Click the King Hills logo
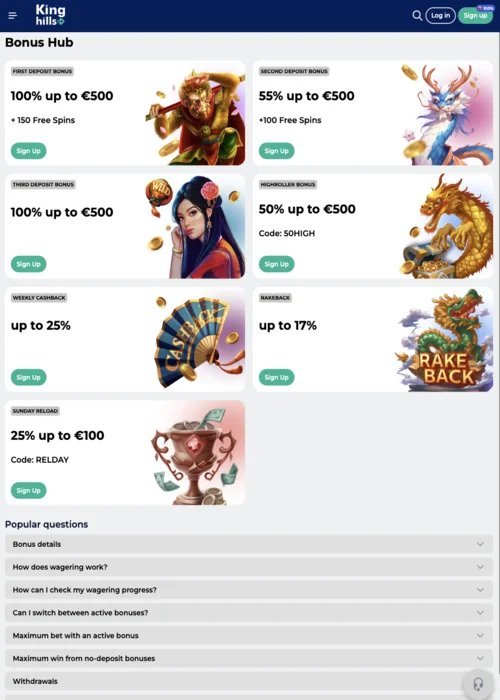Image resolution: width=500 pixels, height=700 pixels. pyautogui.click(x=50, y=15)
